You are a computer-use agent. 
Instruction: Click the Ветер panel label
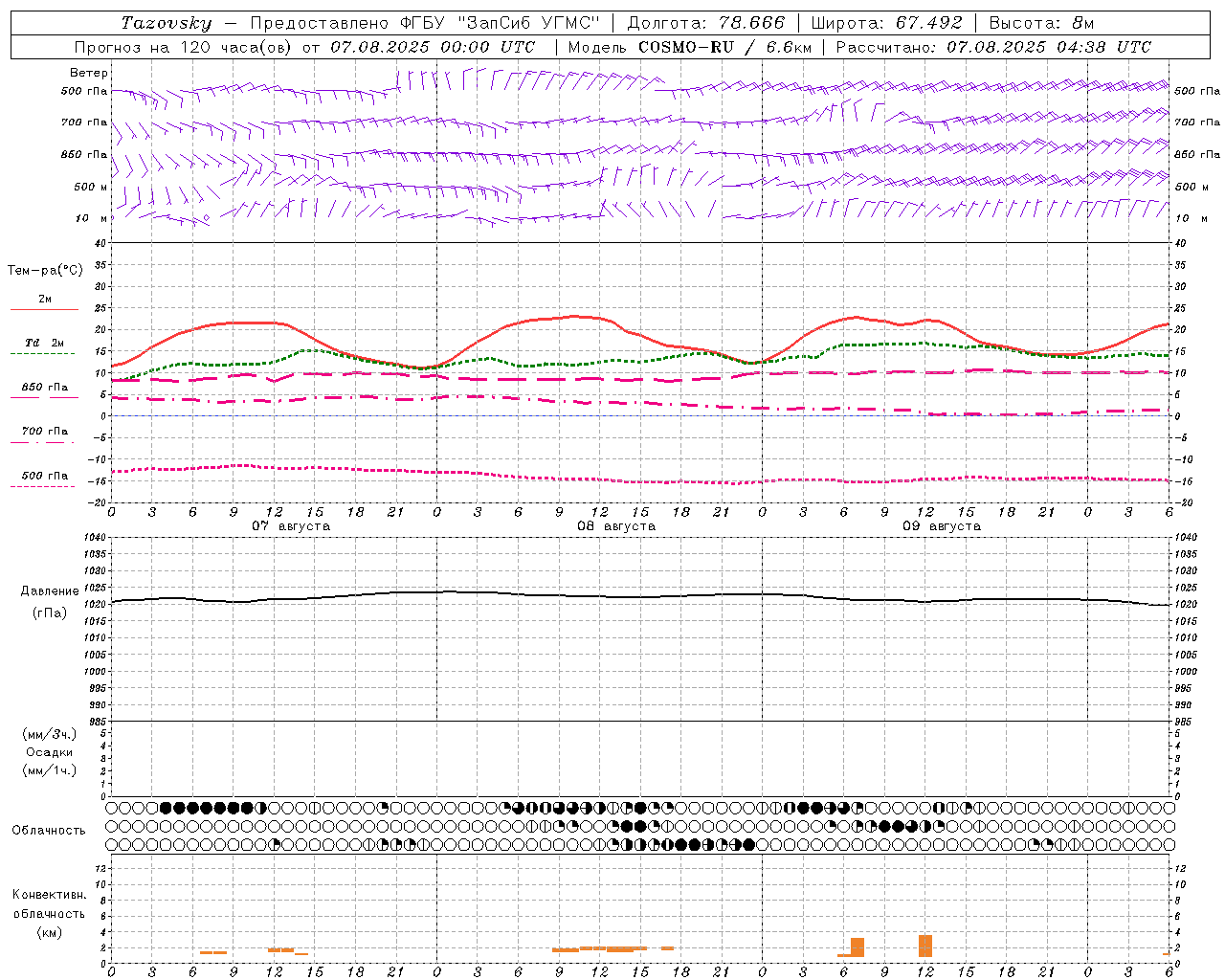[x=89, y=73]
